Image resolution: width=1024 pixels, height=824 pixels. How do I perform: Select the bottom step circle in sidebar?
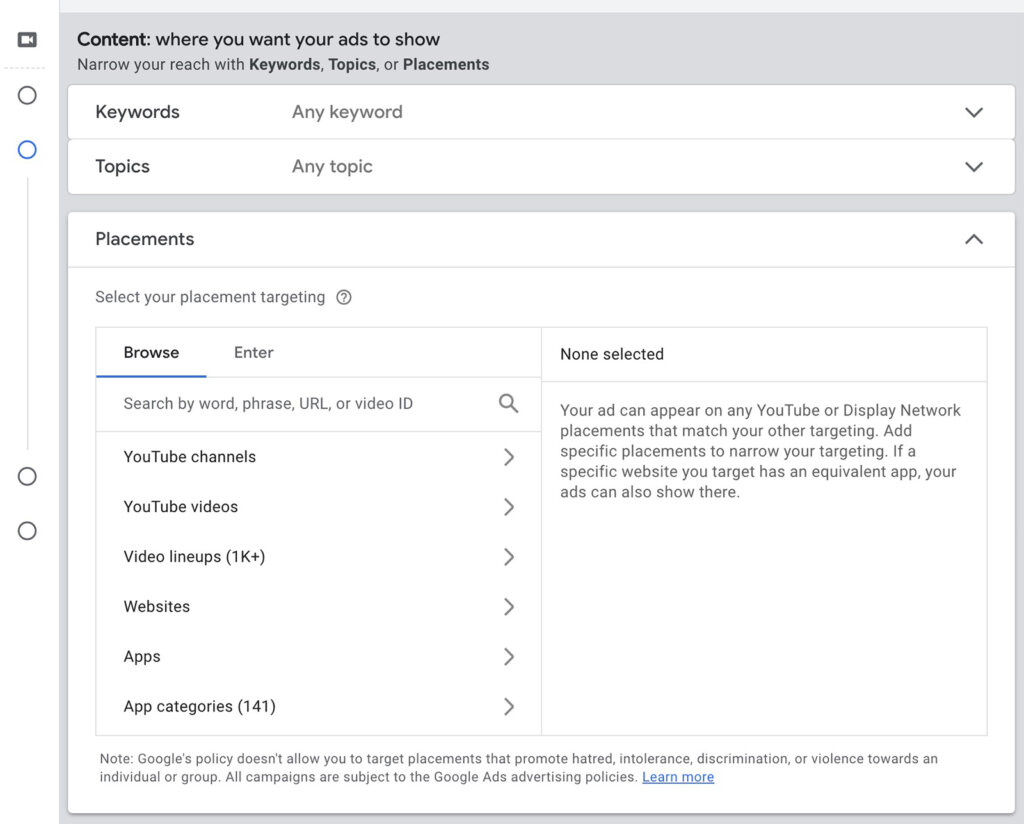[x=27, y=531]
